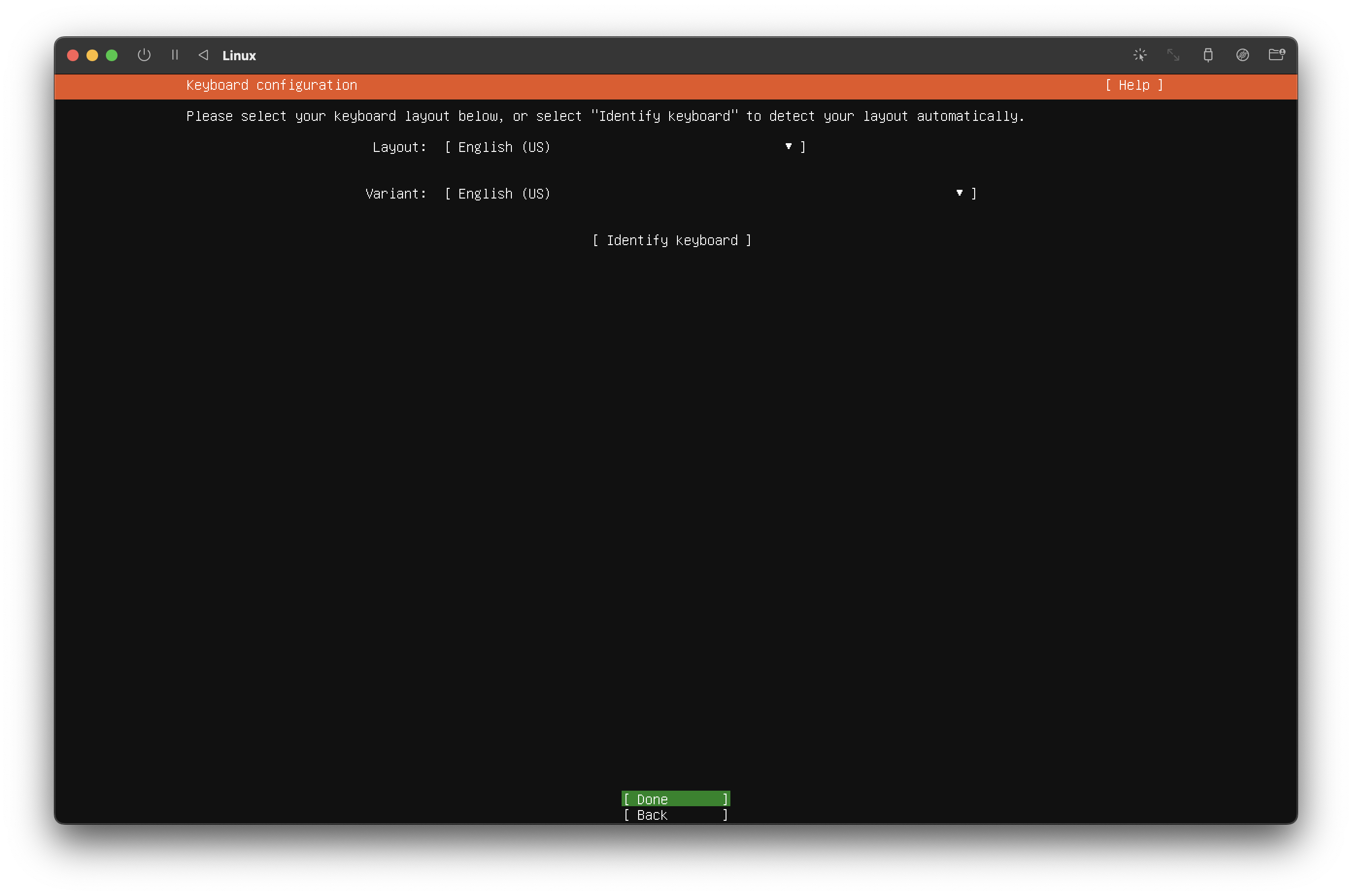This screenshot has height=896, width=1352.
Task: Open the shared folder icon
Action: [1277, 55]
